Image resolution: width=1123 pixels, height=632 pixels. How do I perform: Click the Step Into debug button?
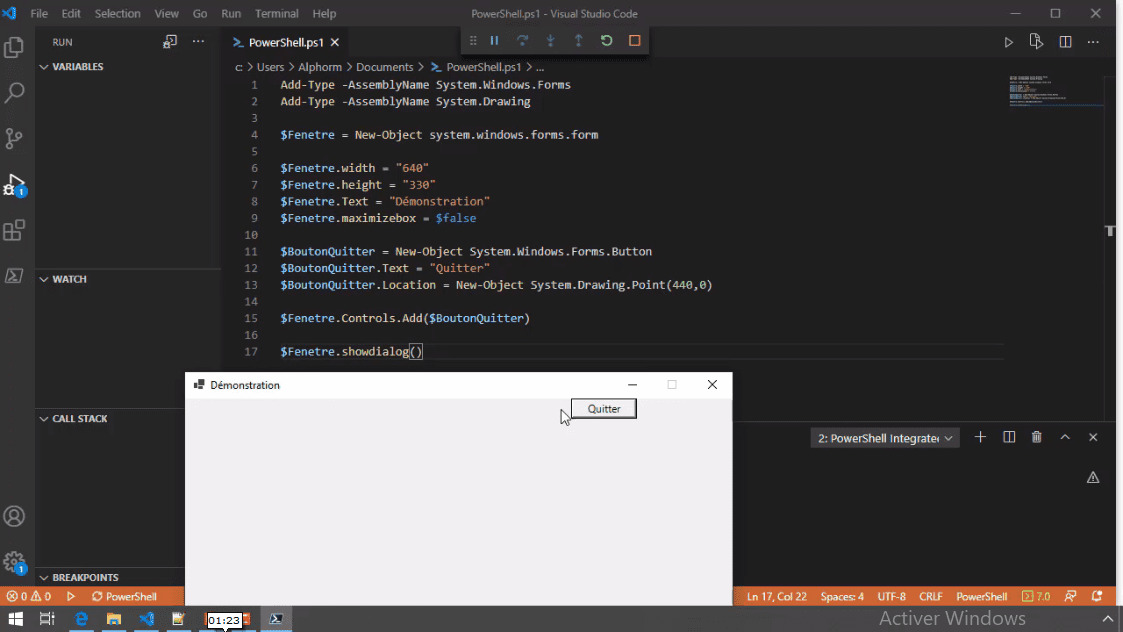(x=550, y=41)
